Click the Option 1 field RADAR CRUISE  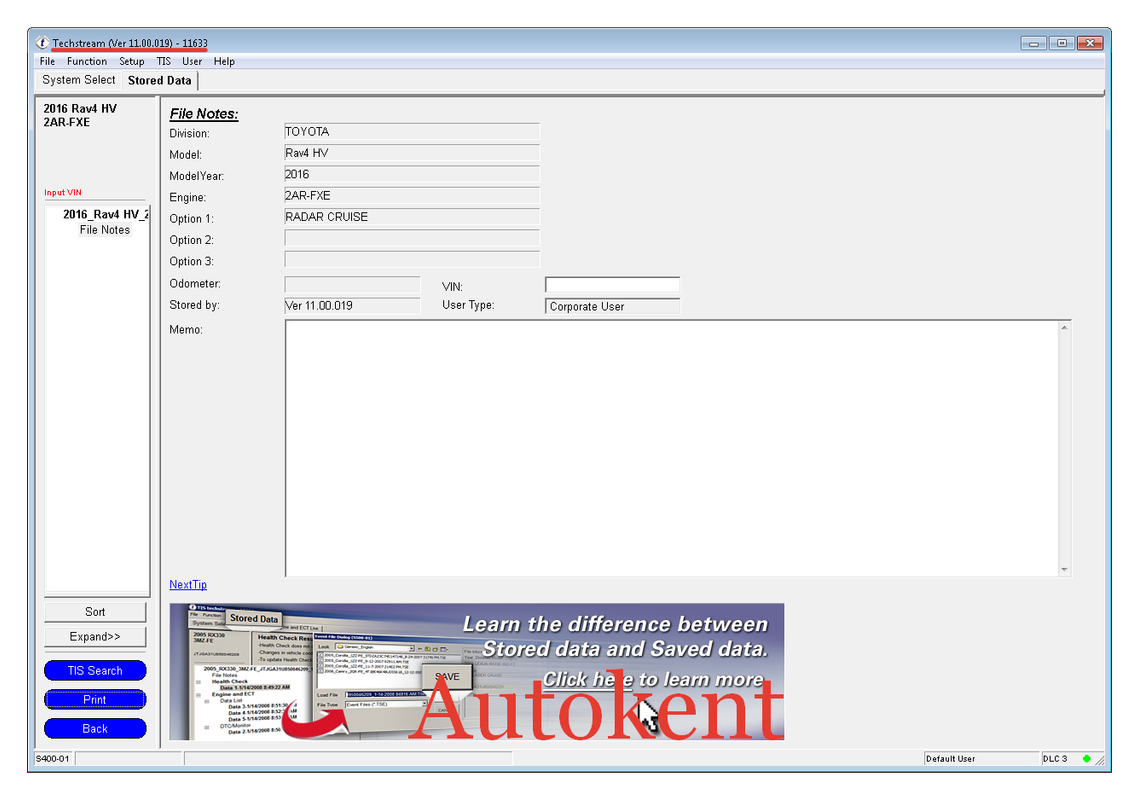(412, 217)
